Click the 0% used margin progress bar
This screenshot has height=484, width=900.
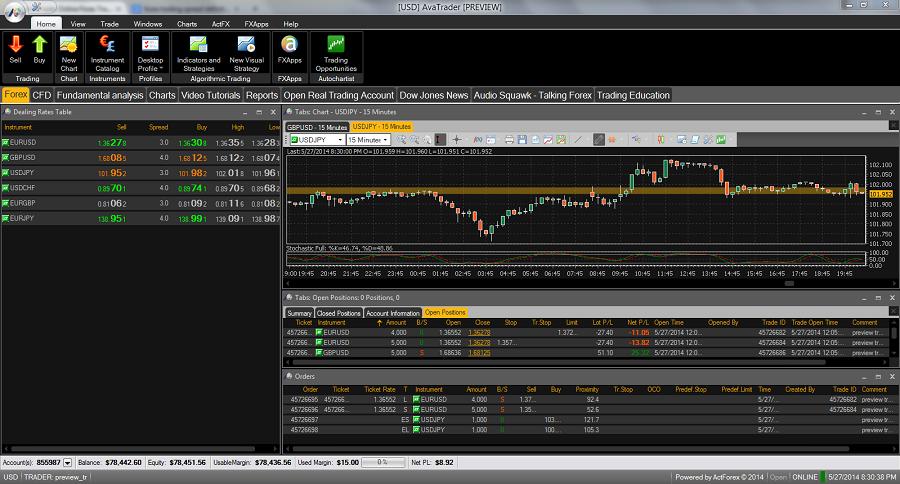[x=383, y=462]
